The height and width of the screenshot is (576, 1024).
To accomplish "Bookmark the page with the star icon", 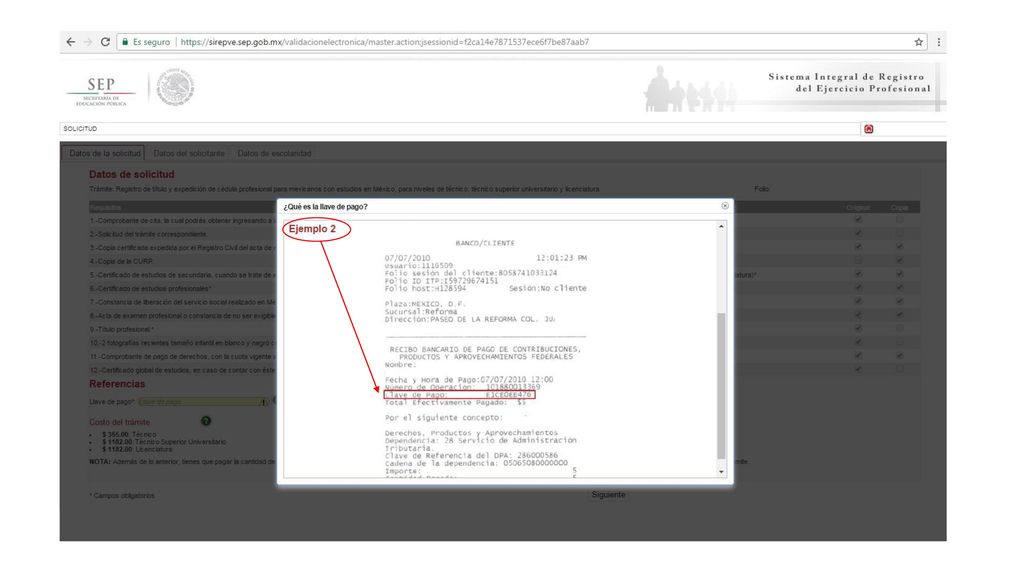I will pos(918,42).
